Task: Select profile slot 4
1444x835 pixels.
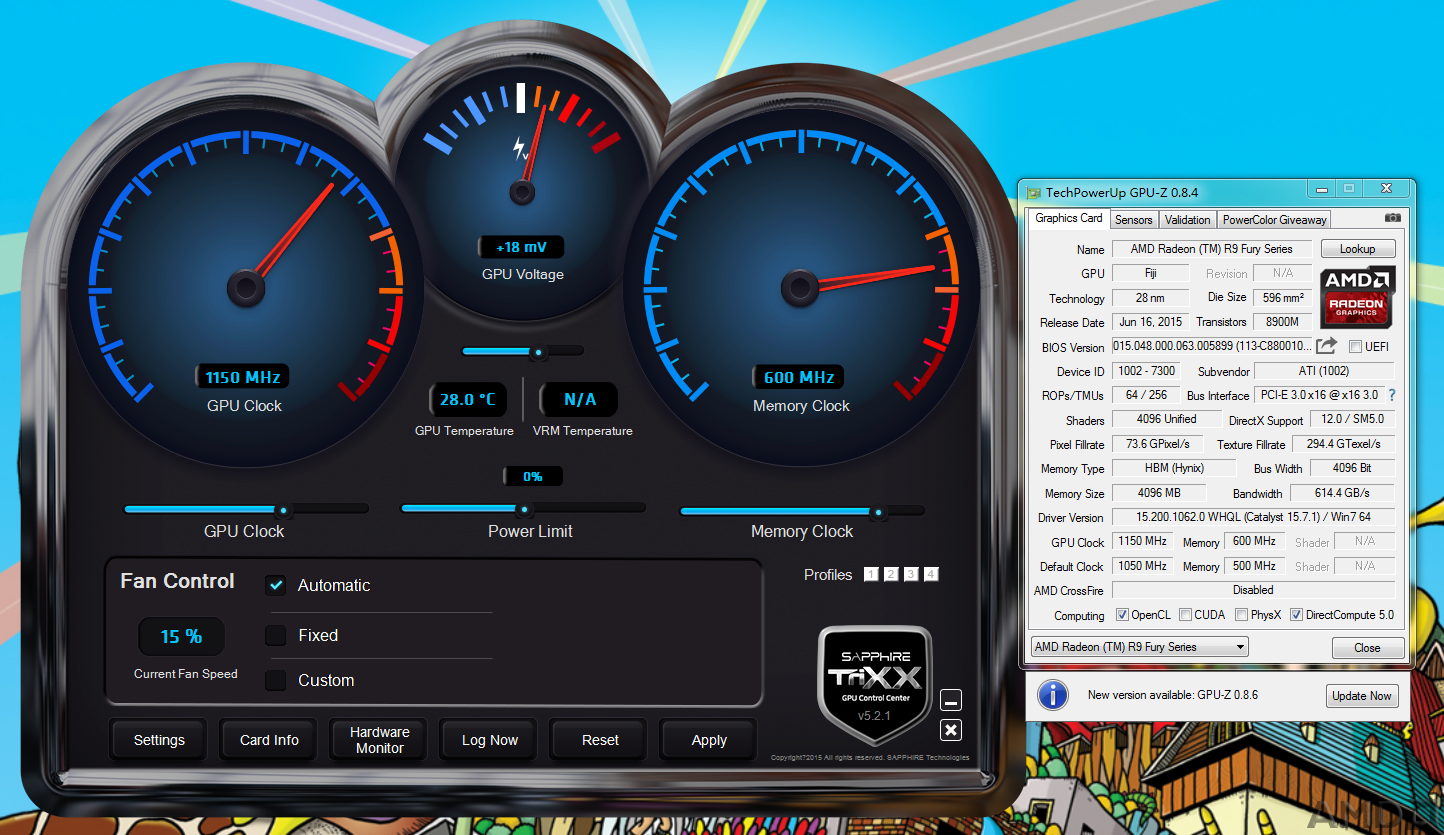Action: [x=931, y=574]
